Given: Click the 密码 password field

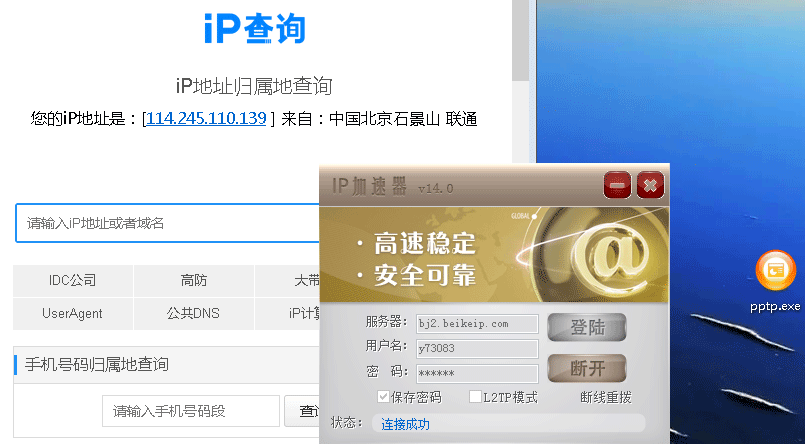Looking at the screenshot, I should point(476,373).
